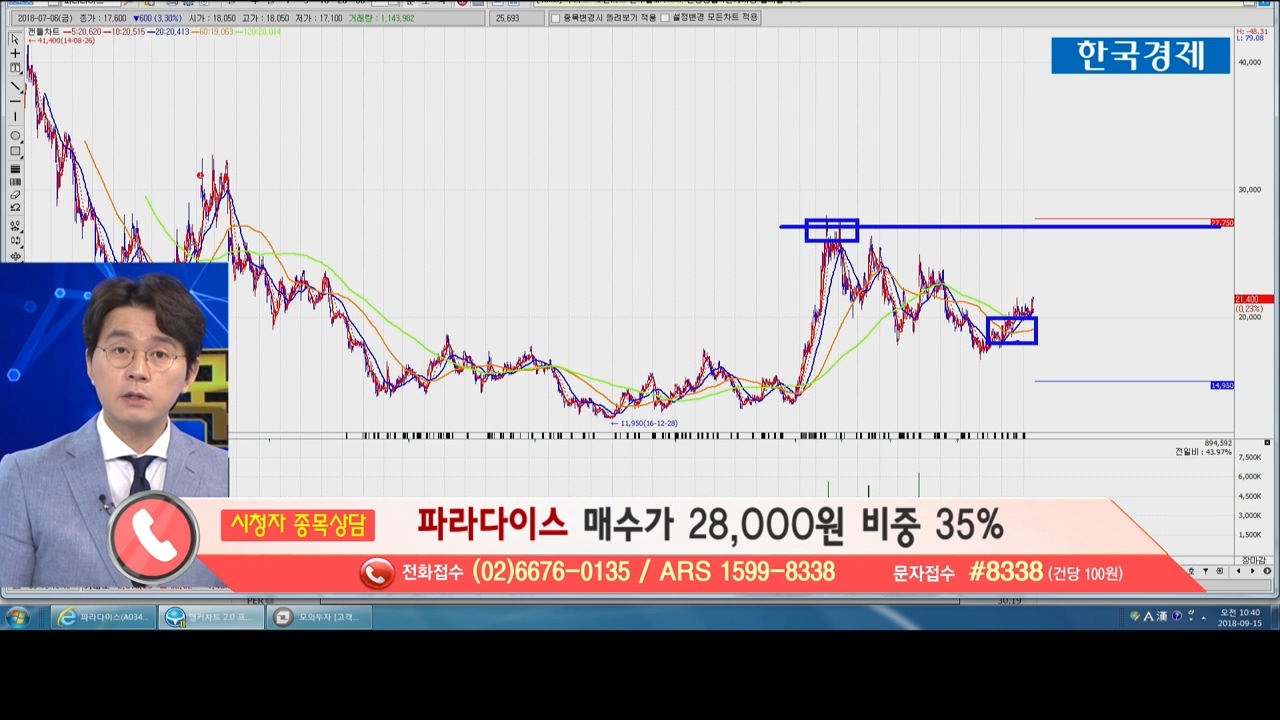
Task: Choose the vertical line drawing tool
Action: [15, 117]
